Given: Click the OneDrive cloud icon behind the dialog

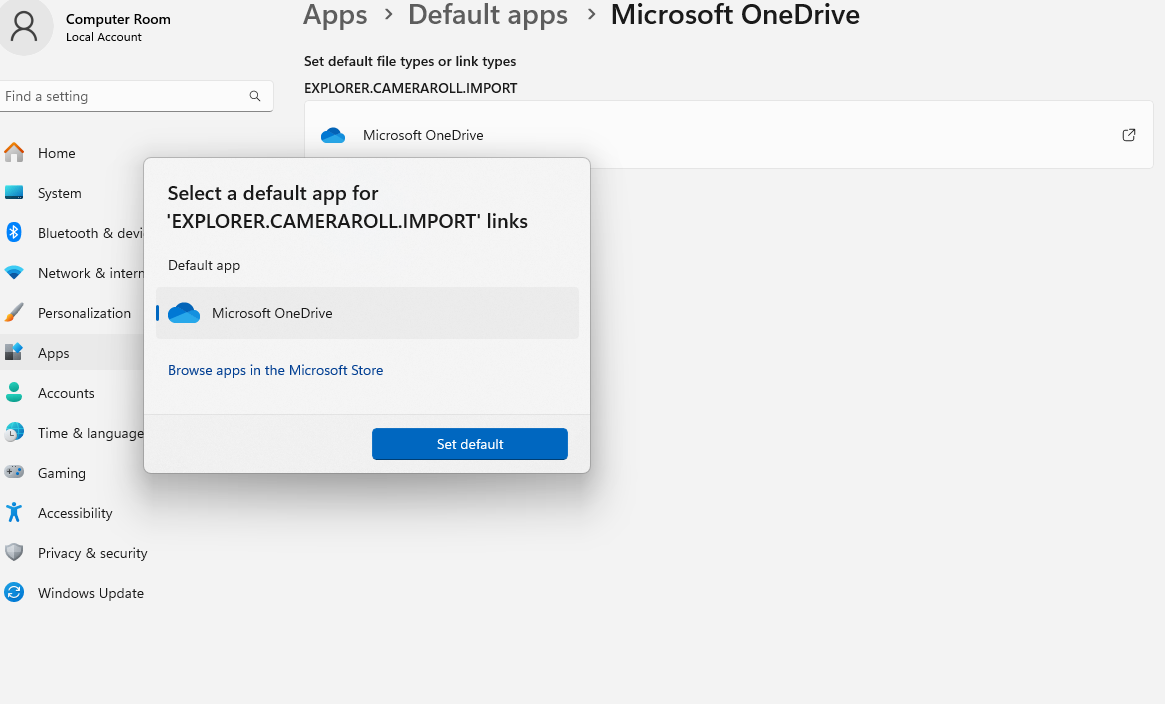Looking at the screenshot, I should [333, 135].
